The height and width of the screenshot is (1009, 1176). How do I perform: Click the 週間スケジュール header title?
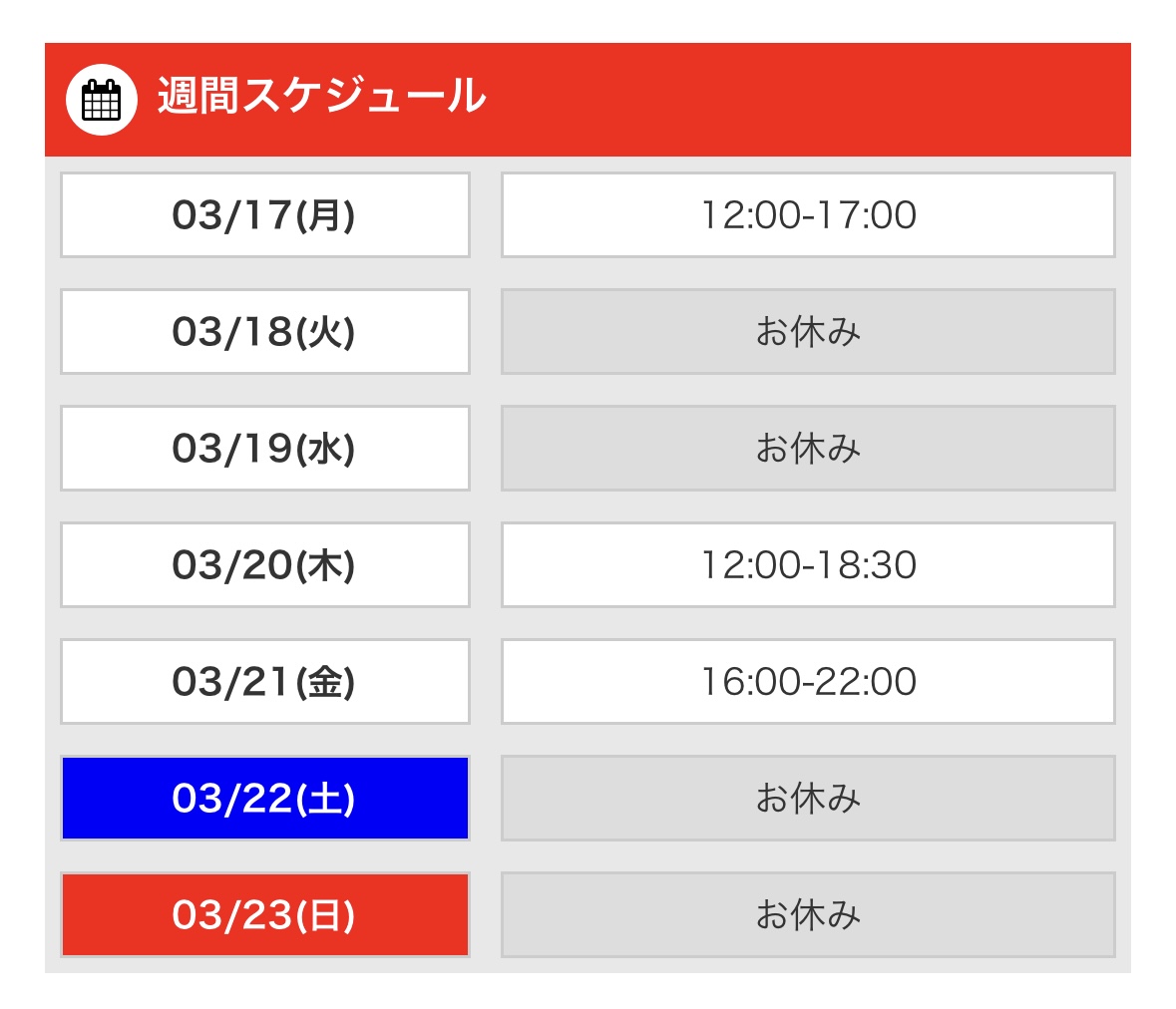pos(322,96)
